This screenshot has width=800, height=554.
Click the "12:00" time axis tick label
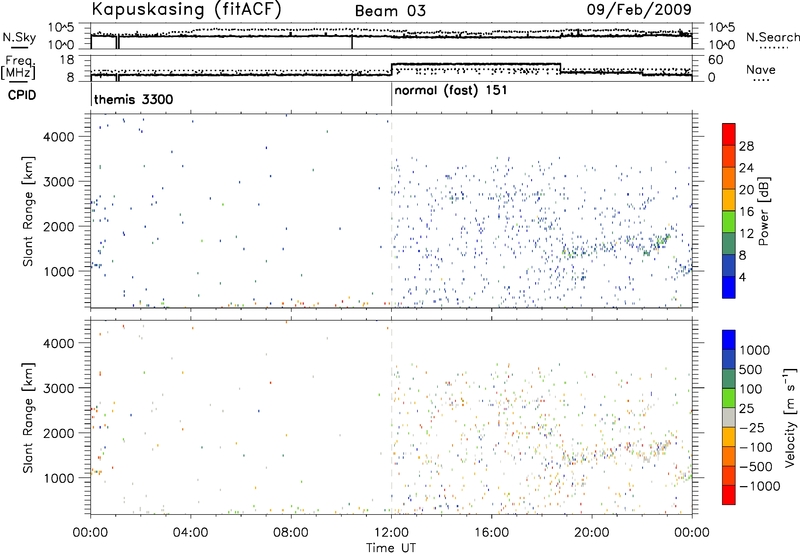tap(391, 532)
